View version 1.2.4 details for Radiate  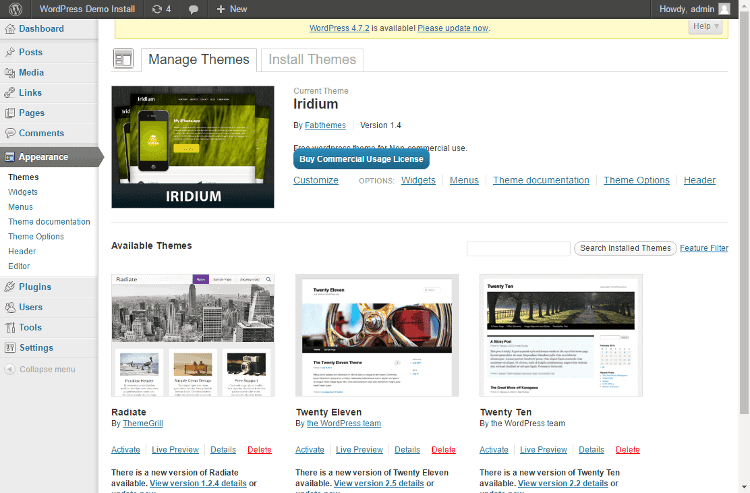tap(198, 483)
